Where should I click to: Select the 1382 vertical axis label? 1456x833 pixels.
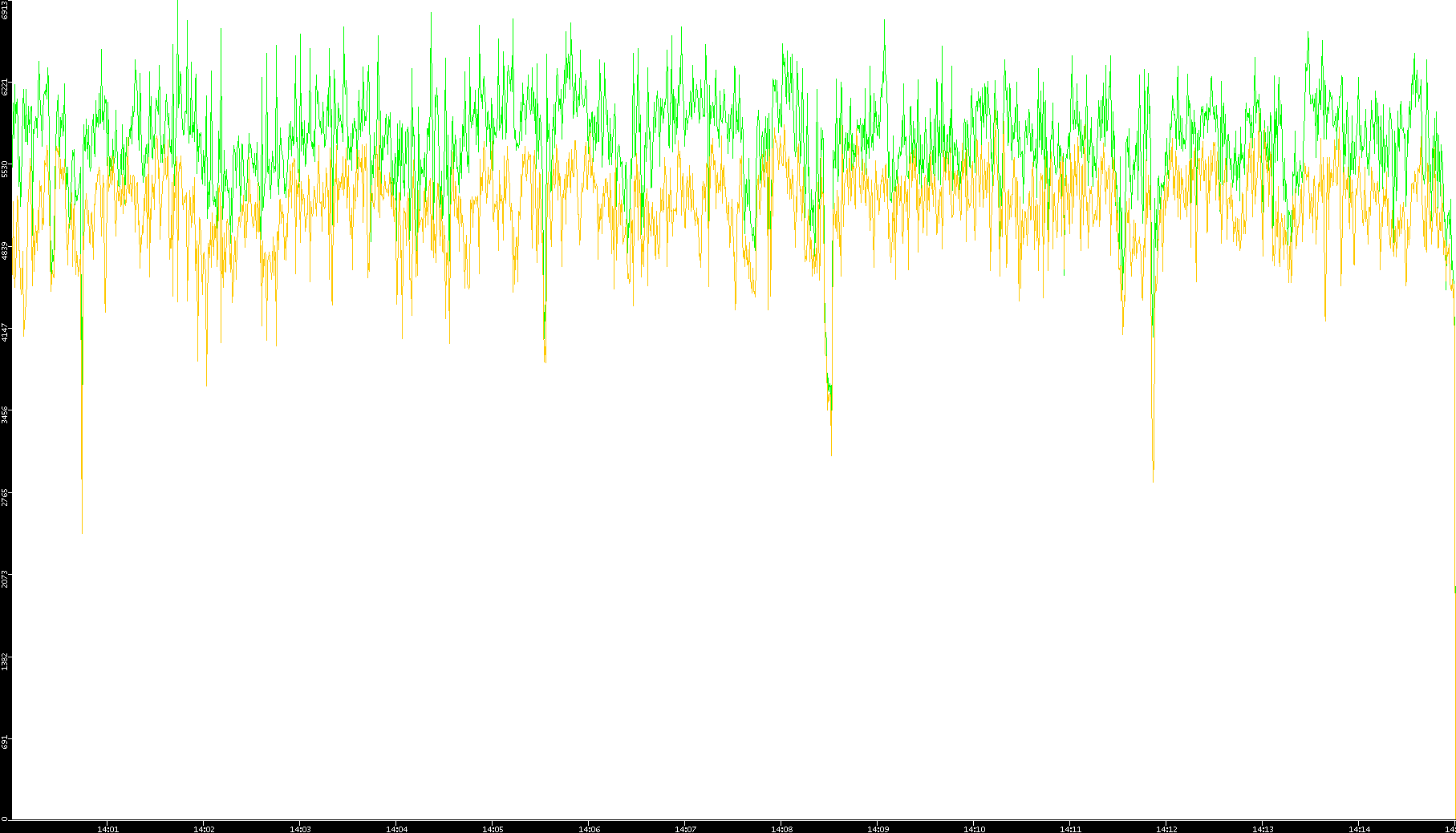click(x=5, y=661)
